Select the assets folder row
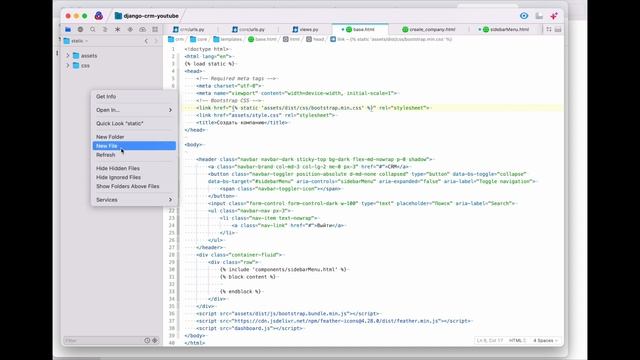The height and width of the screenshot is (360, 640). pyautogui.click(x=111, y=56)
